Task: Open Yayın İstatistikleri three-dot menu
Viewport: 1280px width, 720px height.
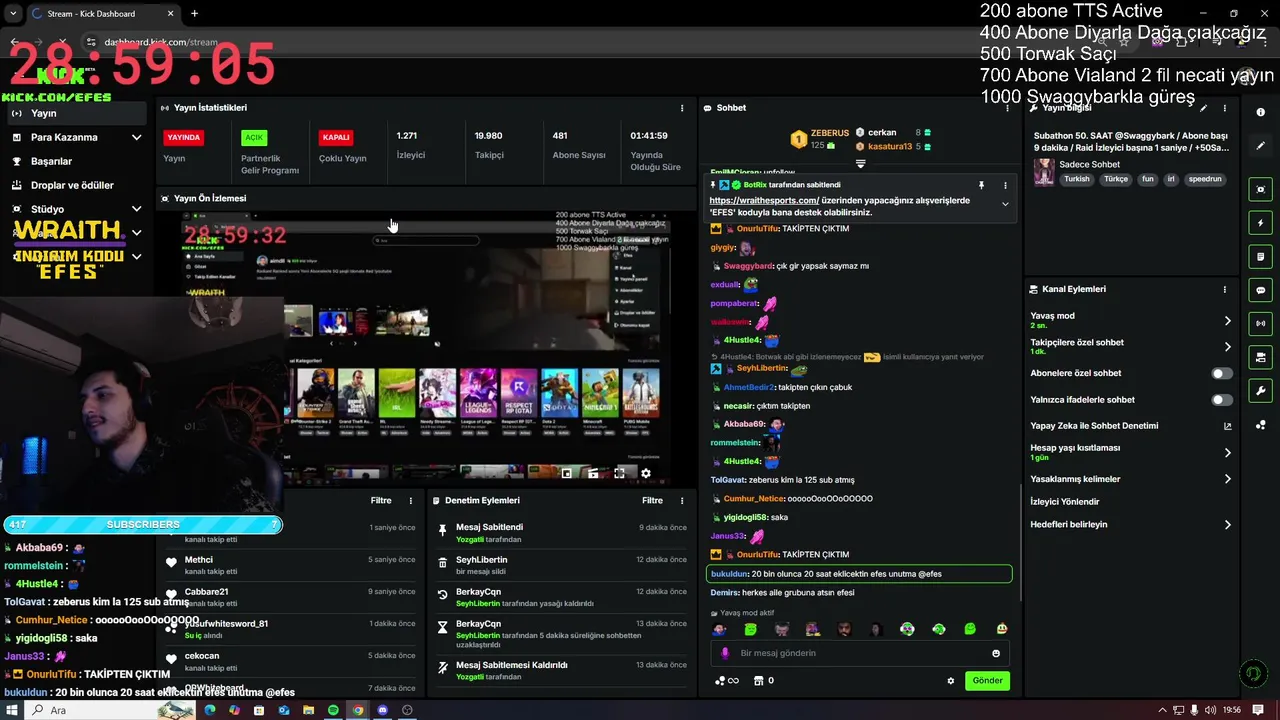Action: tap(683, 108)
